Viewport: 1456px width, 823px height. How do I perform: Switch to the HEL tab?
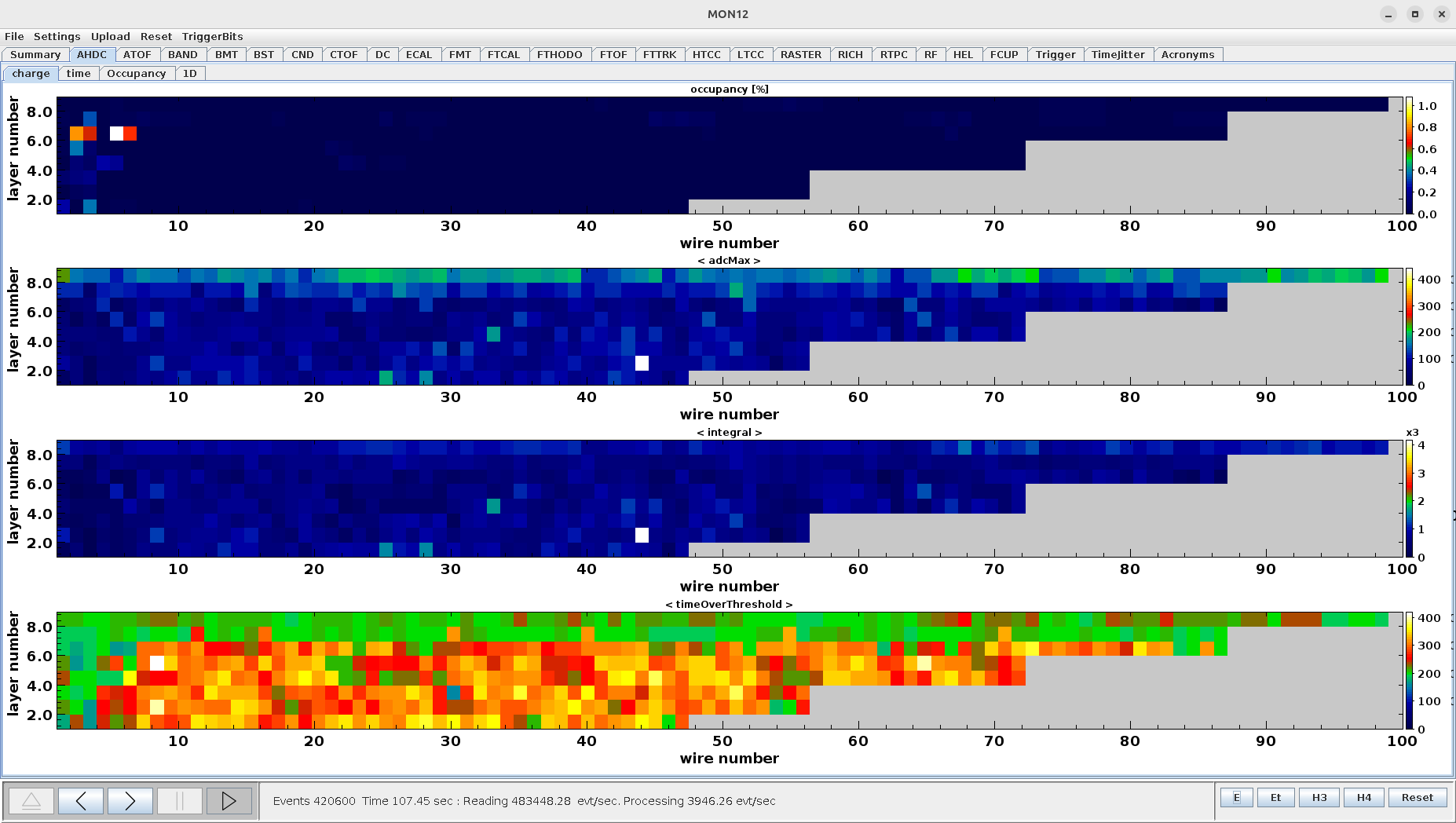pos(963,54)
